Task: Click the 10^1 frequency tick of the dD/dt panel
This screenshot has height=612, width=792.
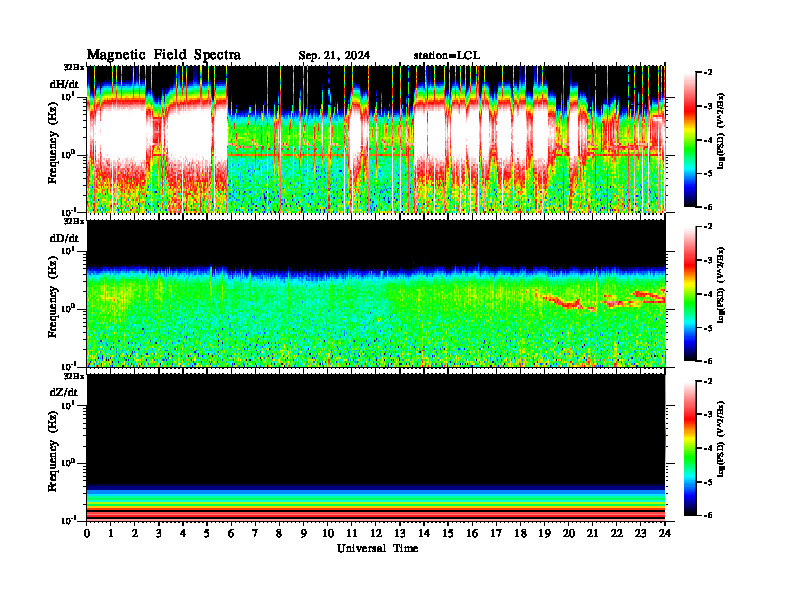Action: point(68,250)
